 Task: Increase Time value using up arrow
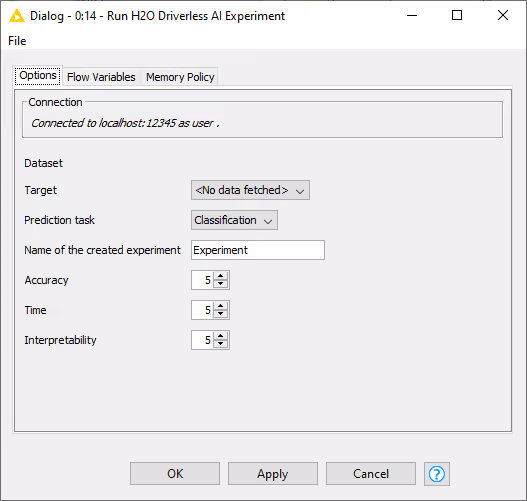220,306
